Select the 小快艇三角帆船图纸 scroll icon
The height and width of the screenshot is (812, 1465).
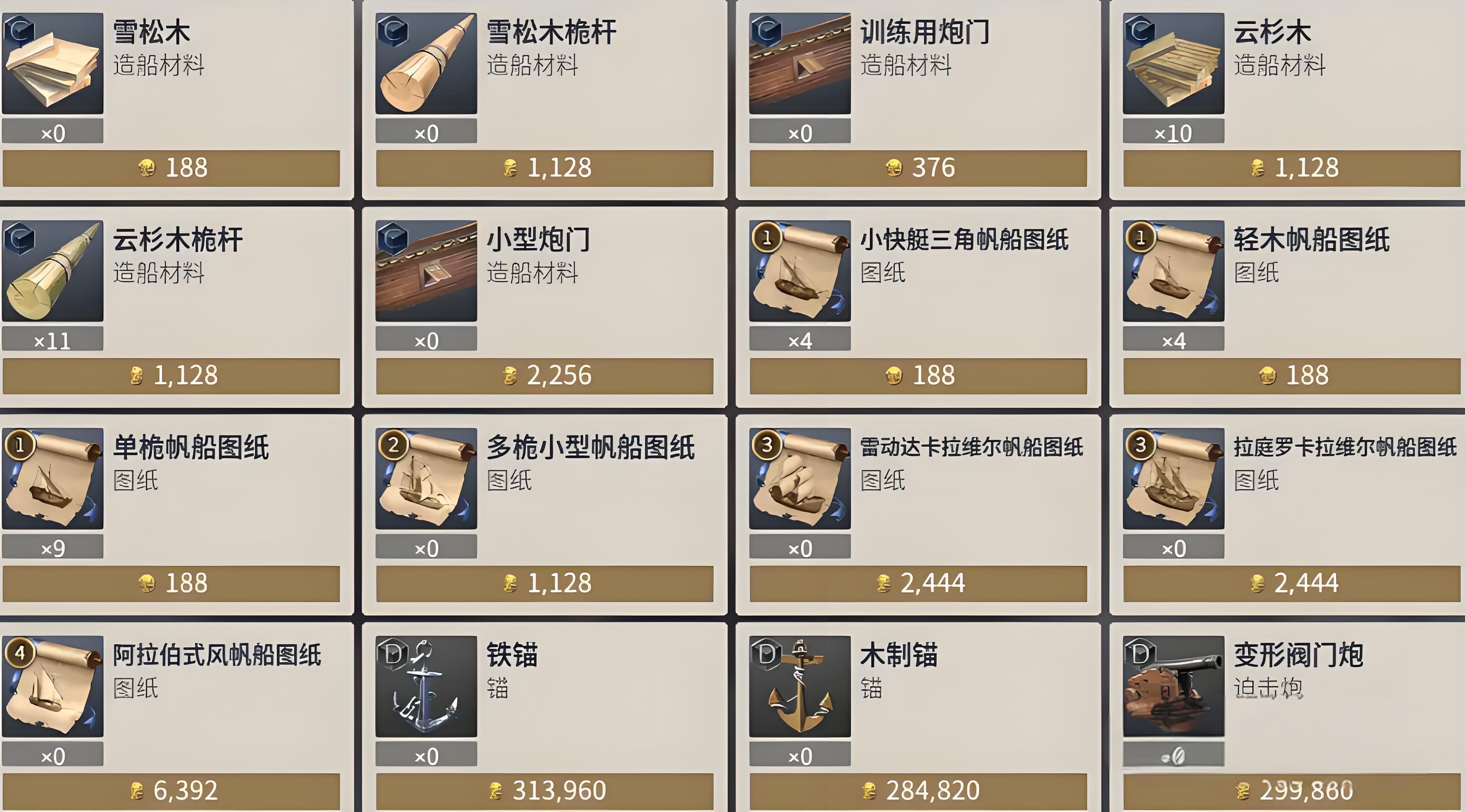pyautogui.click(x=800, y=271)
